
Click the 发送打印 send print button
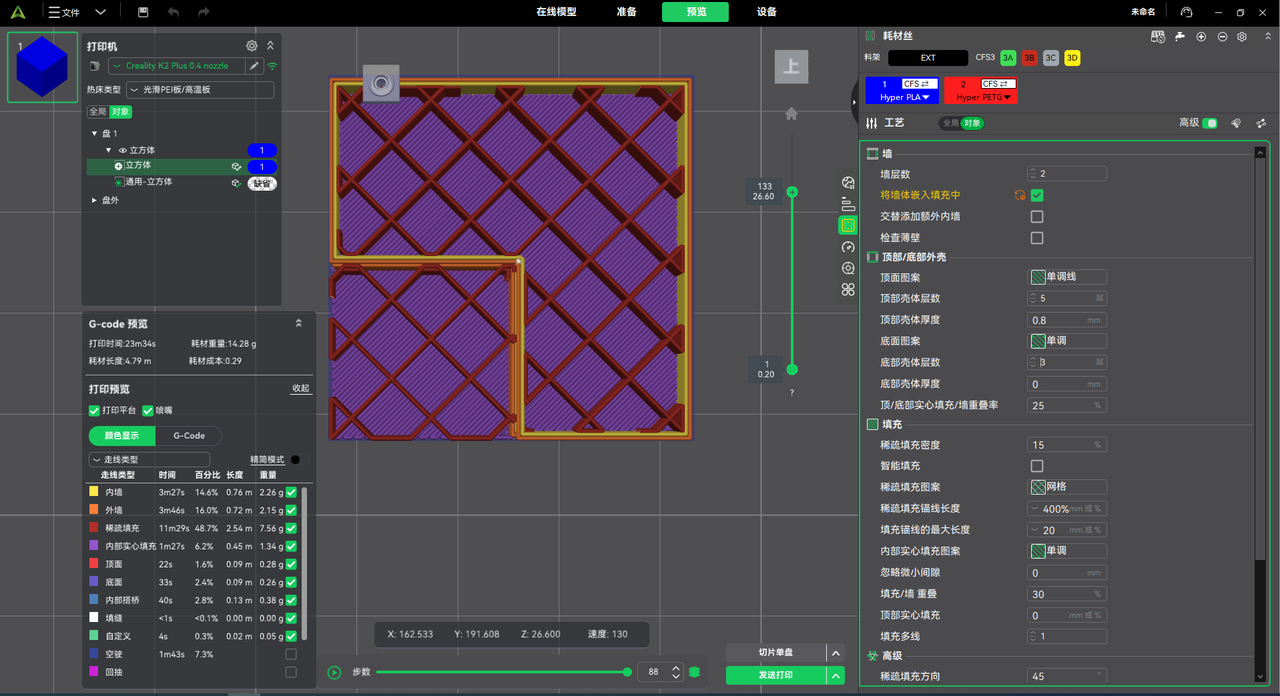pos(776,676)
